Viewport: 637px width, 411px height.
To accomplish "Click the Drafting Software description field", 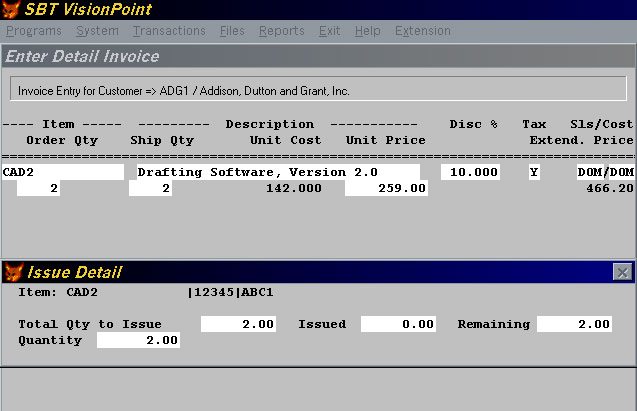I will (278, 172).
